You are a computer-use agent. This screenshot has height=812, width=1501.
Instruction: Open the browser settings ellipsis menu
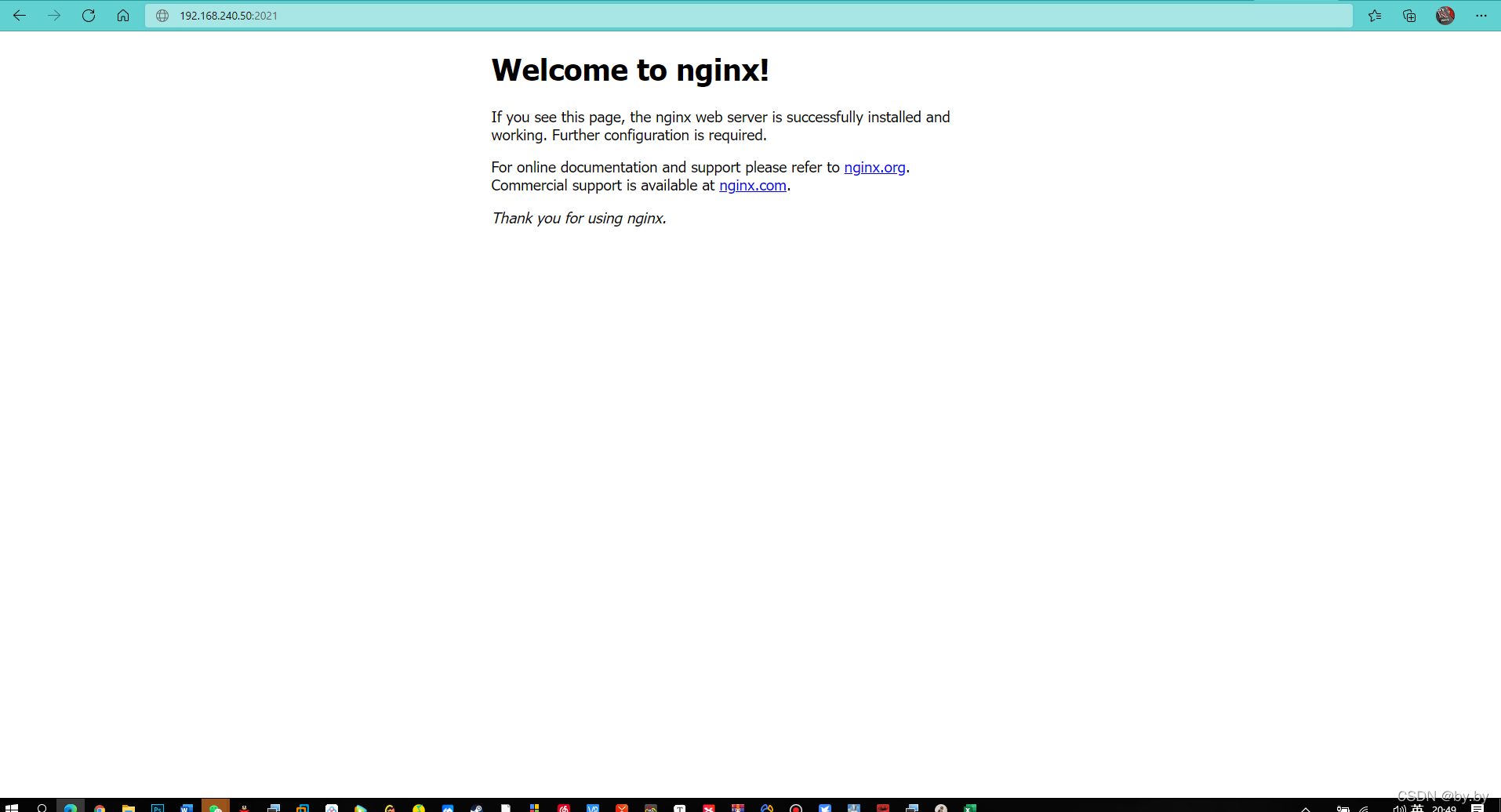click(x=1481, y=16)
